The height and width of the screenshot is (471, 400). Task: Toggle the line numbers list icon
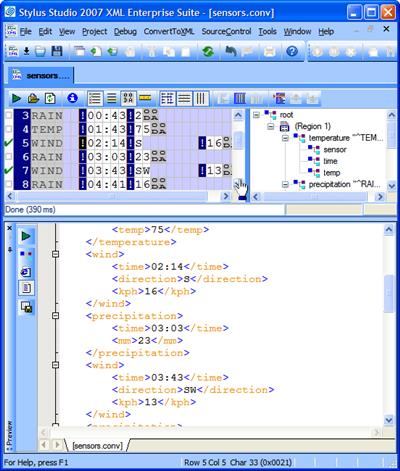[x=95, y=98]
